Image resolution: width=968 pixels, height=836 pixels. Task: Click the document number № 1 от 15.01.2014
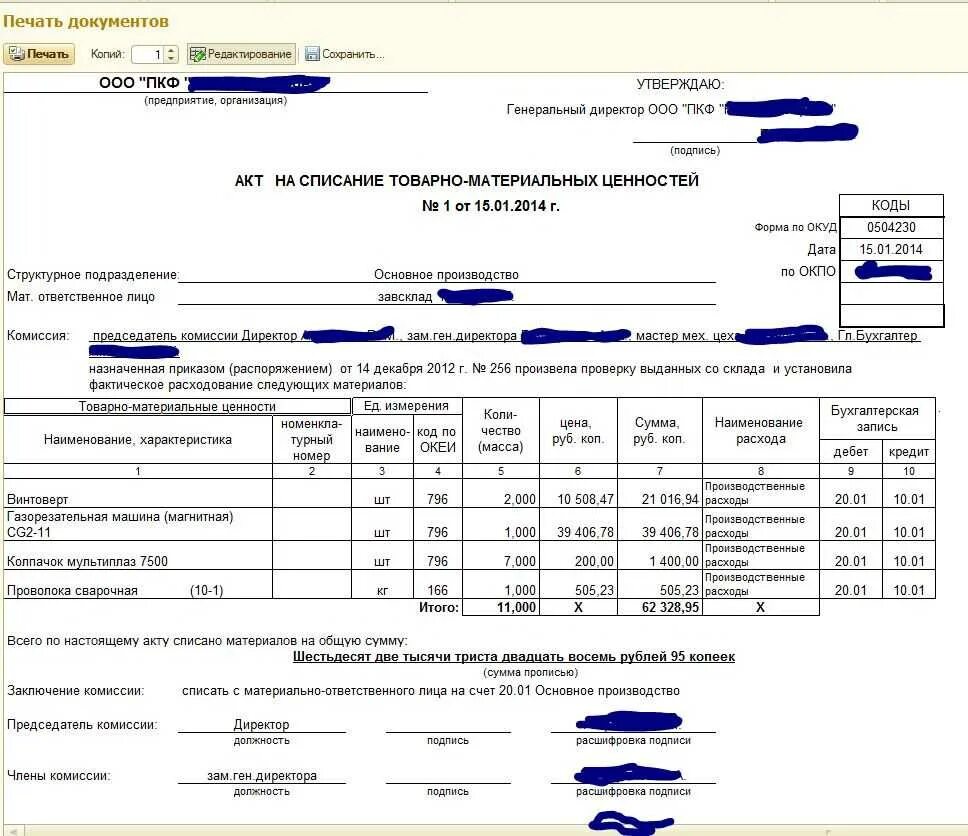491,206
